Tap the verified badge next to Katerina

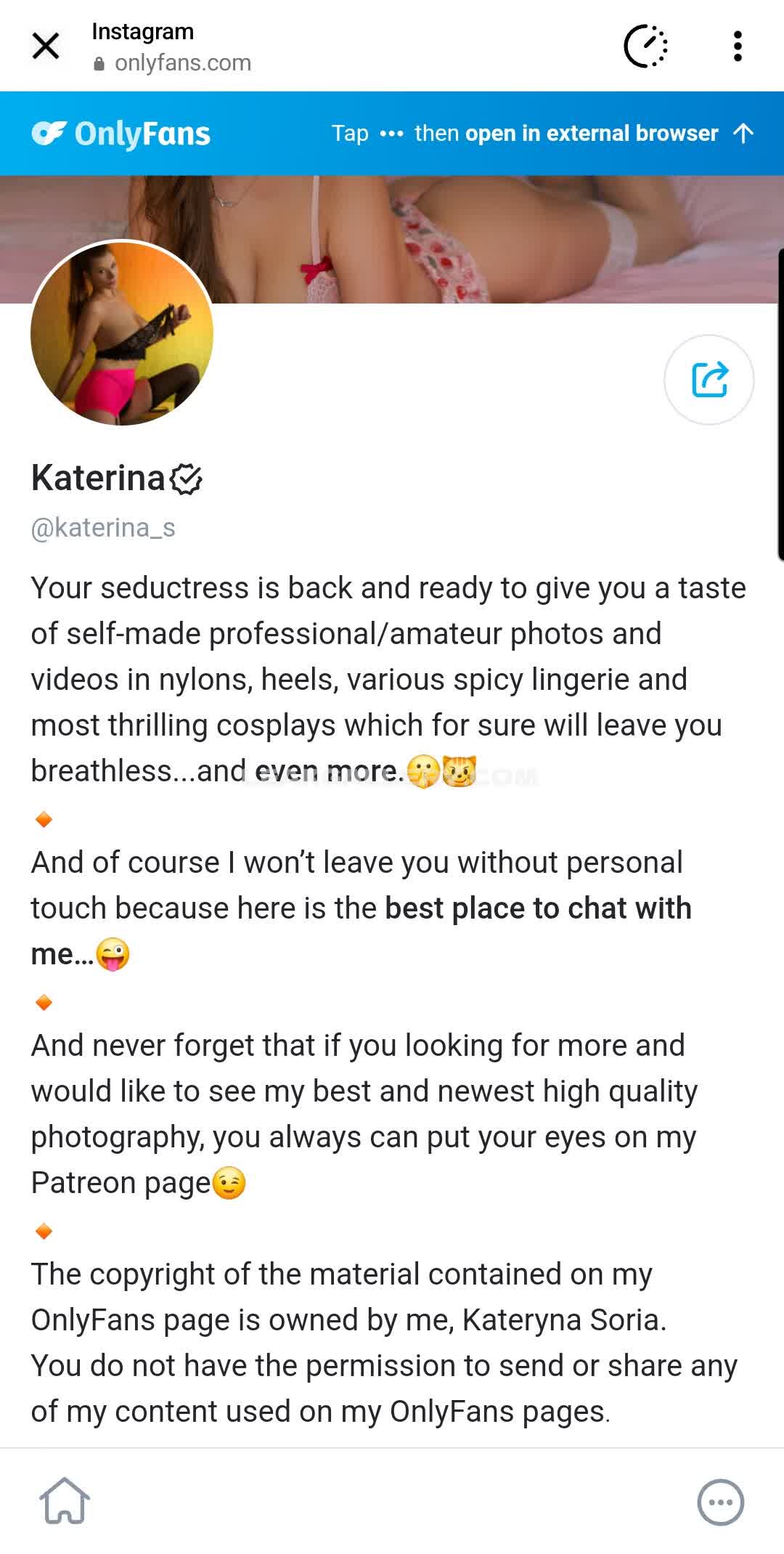[x=186, y=479]
